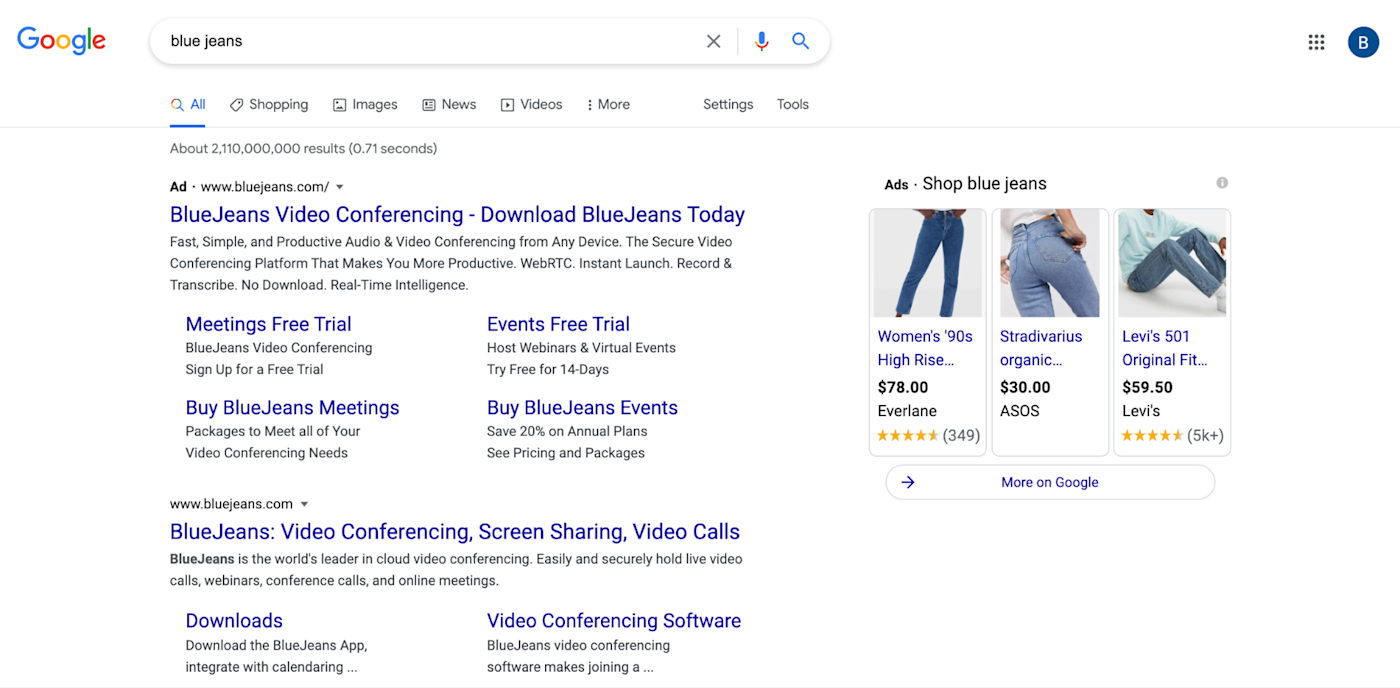Click the www.bluejeans.com result URL
The height and width of the screenshot is (688, 1400).
[x=231, y=504]
